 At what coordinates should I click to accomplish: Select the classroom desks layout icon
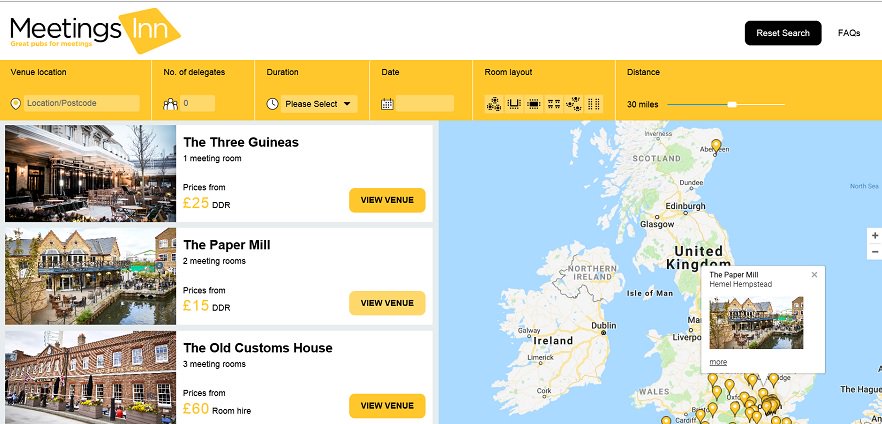554,104
